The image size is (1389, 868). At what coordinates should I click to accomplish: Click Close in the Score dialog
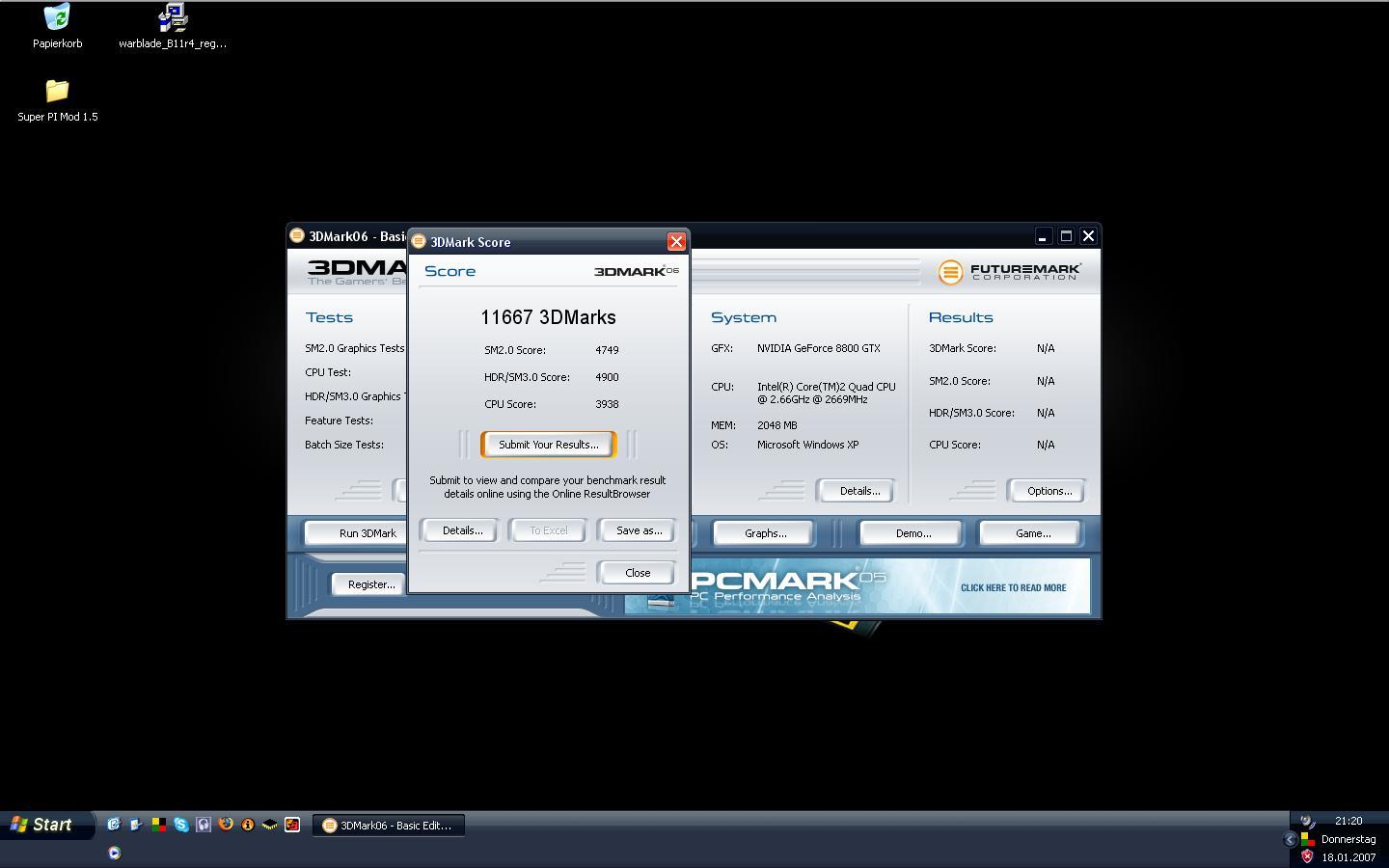tap(638, 573)
